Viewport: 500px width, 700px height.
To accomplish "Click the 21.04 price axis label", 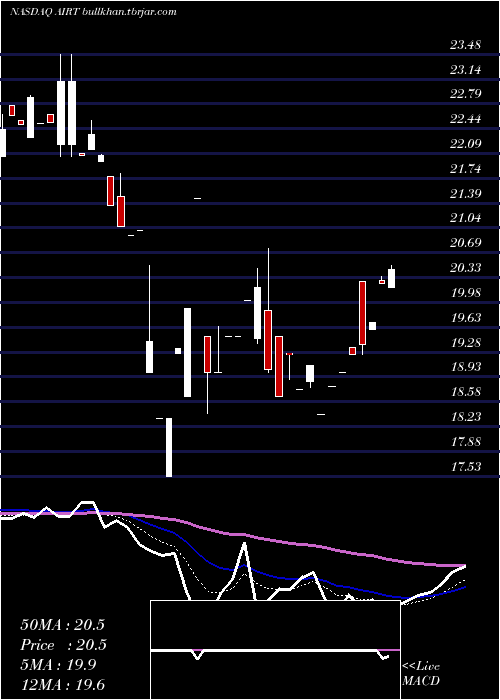I will (x=466, y=218).
